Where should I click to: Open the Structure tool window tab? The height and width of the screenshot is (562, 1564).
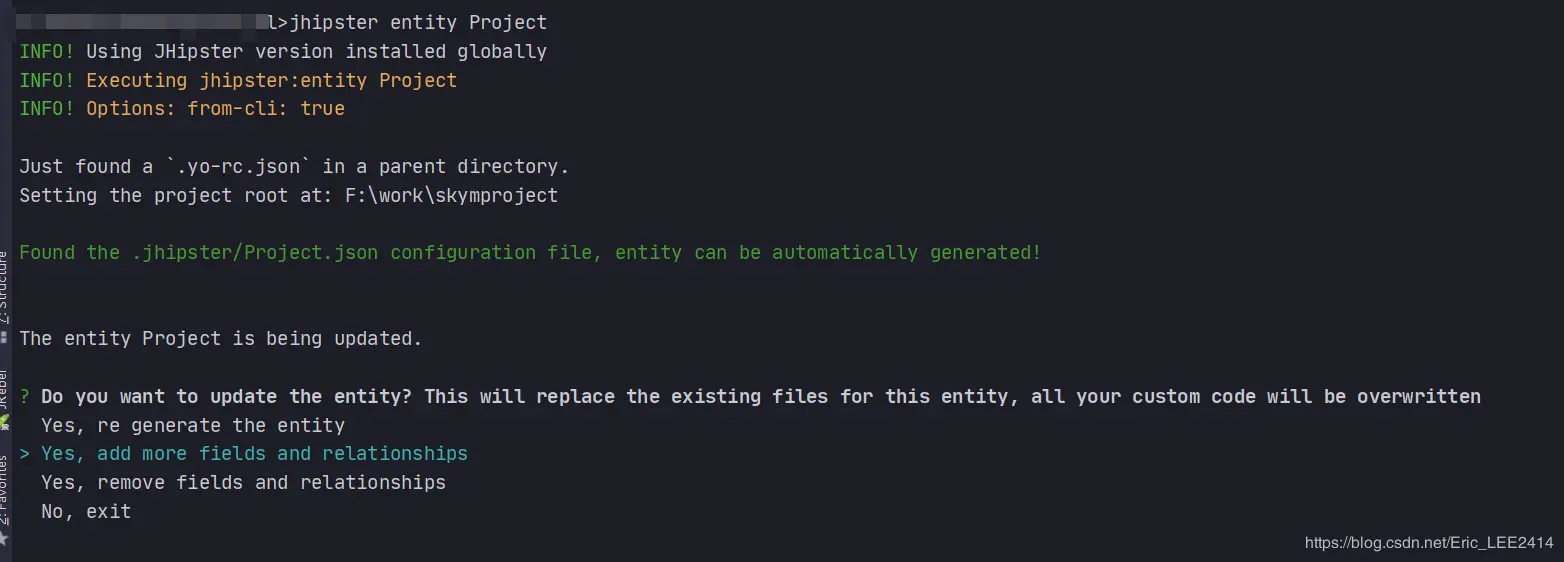pyautogui.click(x=4, y=285)
